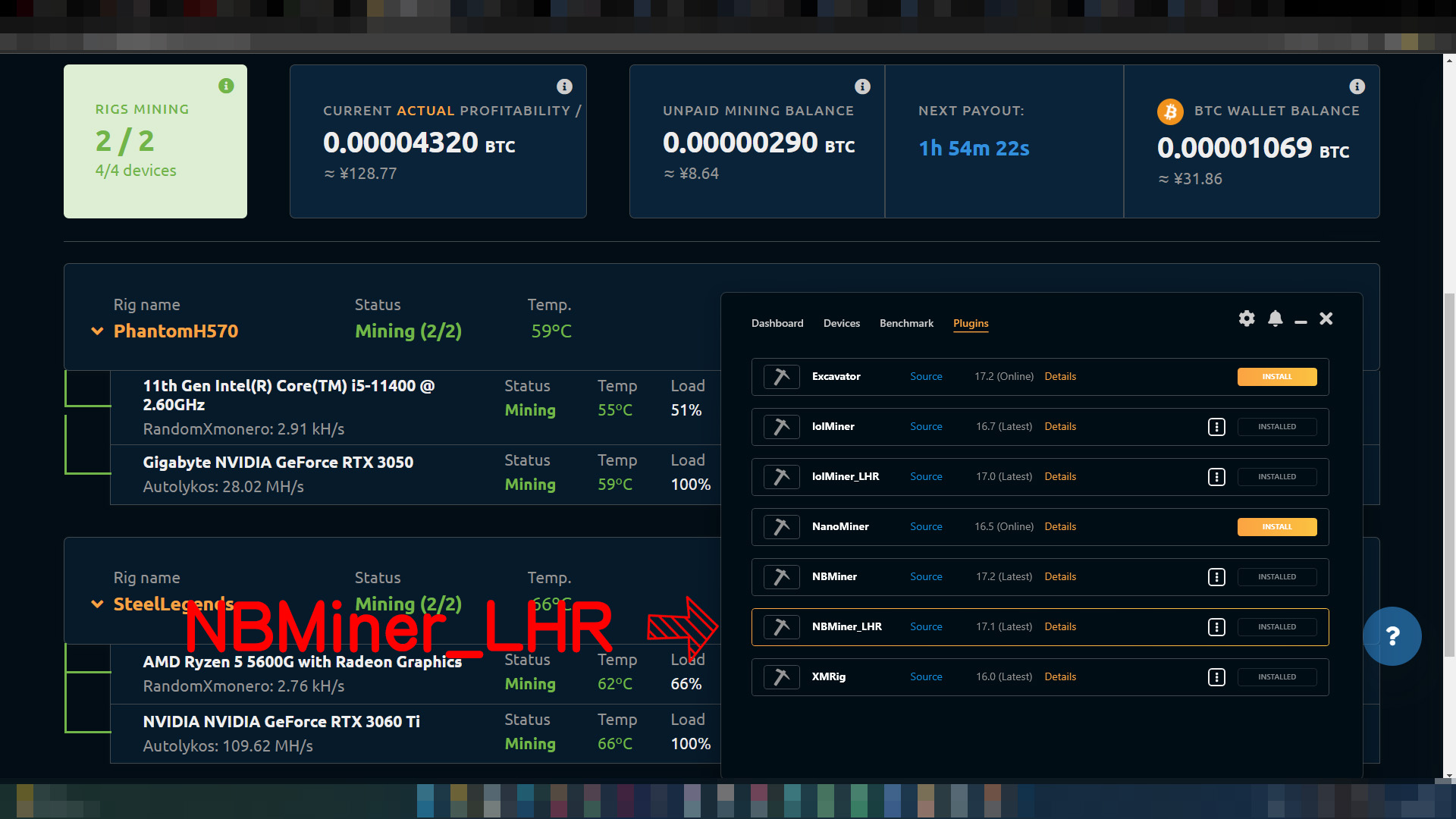
Task: View lolMiner_LHR Details
Action: 1060,477
